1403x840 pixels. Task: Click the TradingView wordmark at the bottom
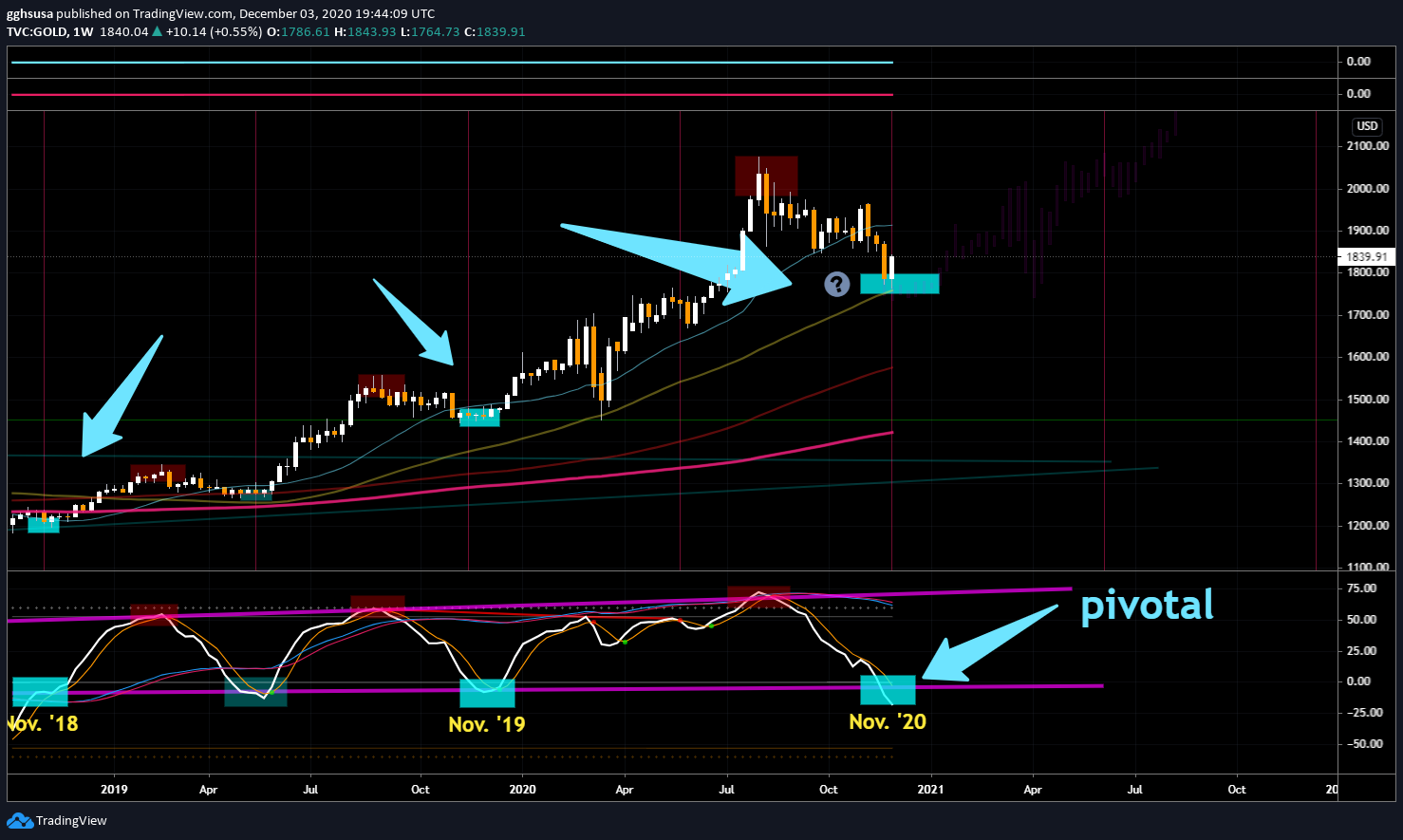[x=71, y=820]
